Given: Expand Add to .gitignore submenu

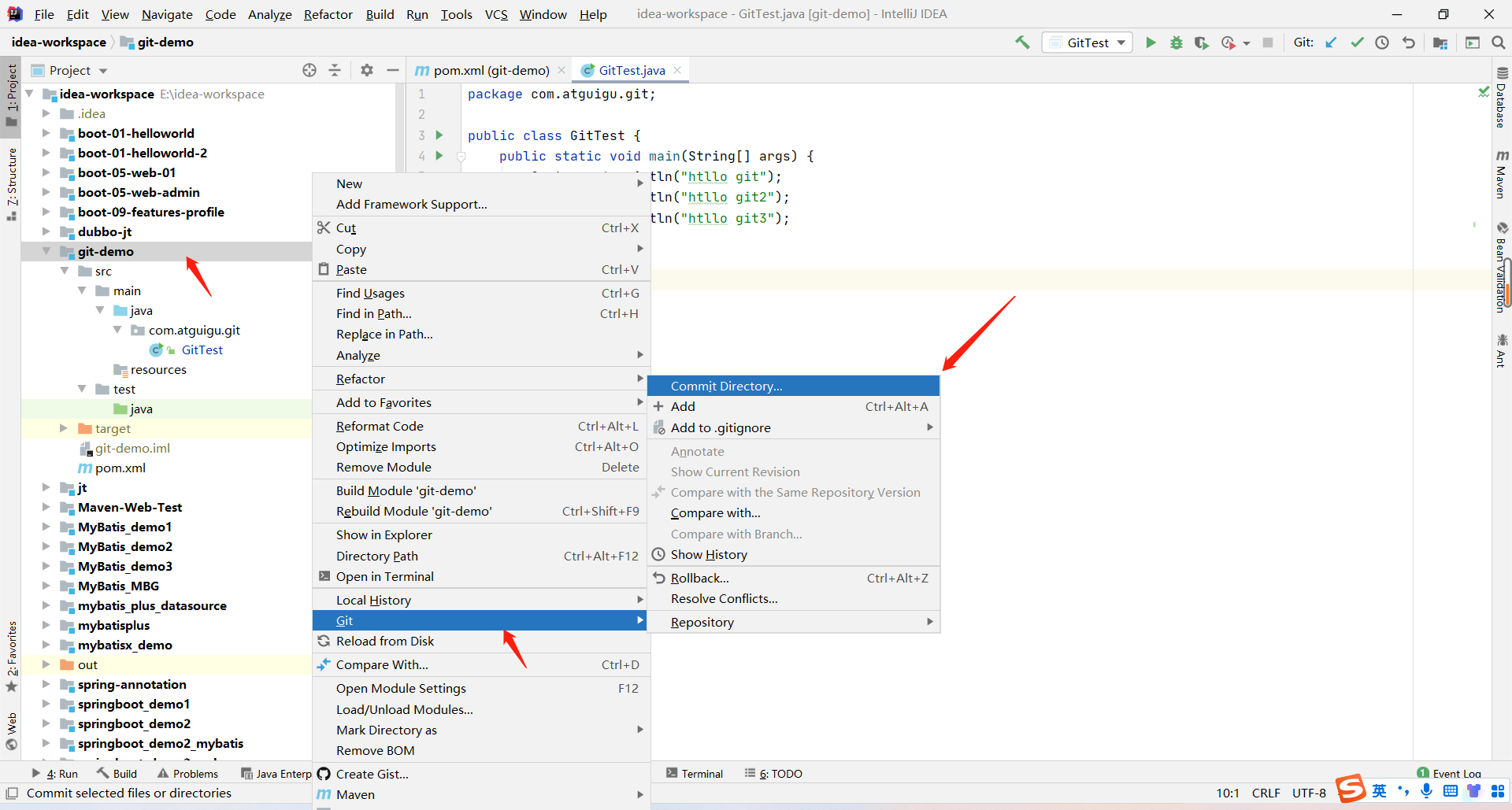Looking at the screenshot, I should (794, 427).
